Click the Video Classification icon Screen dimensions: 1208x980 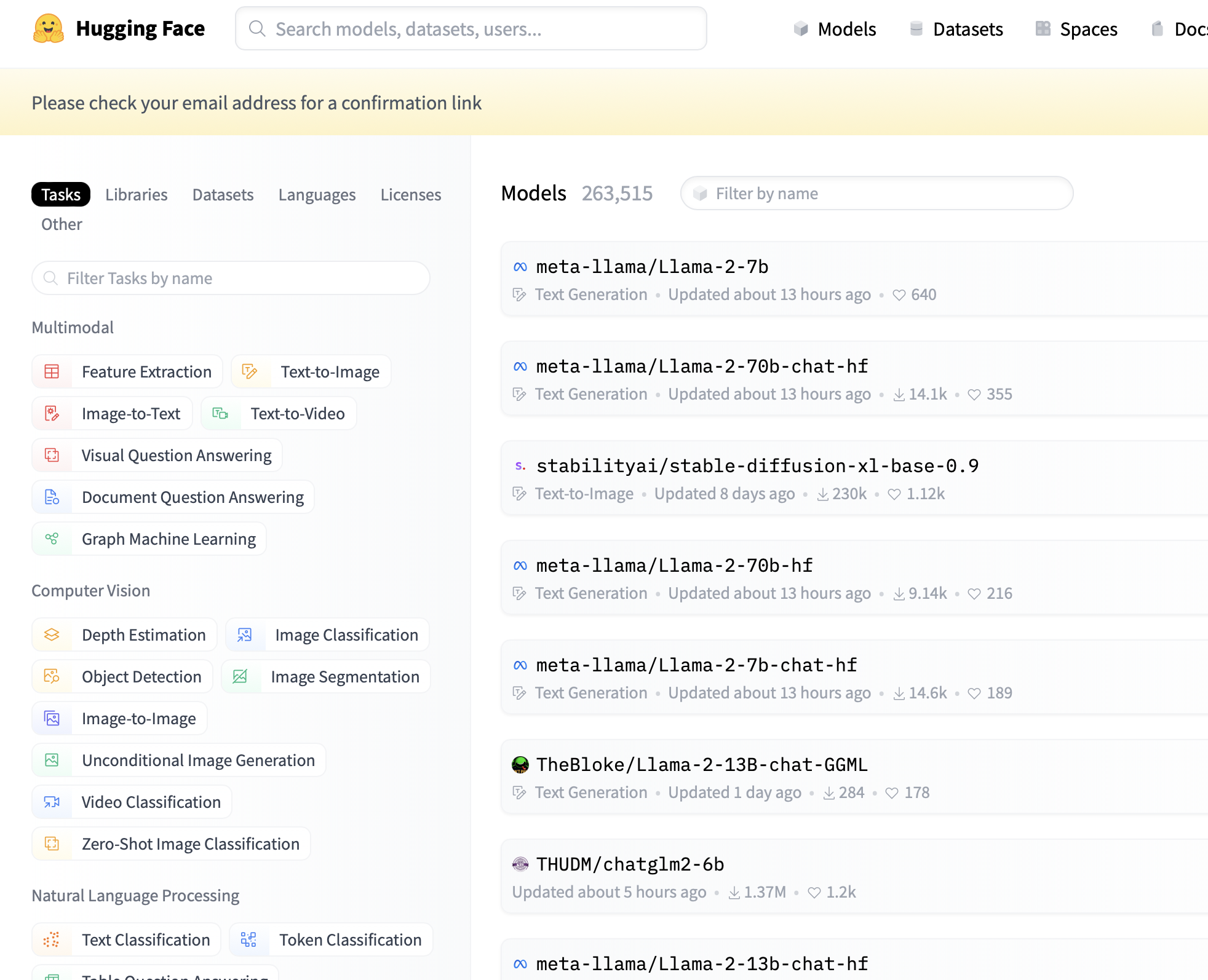click(52, 802)
